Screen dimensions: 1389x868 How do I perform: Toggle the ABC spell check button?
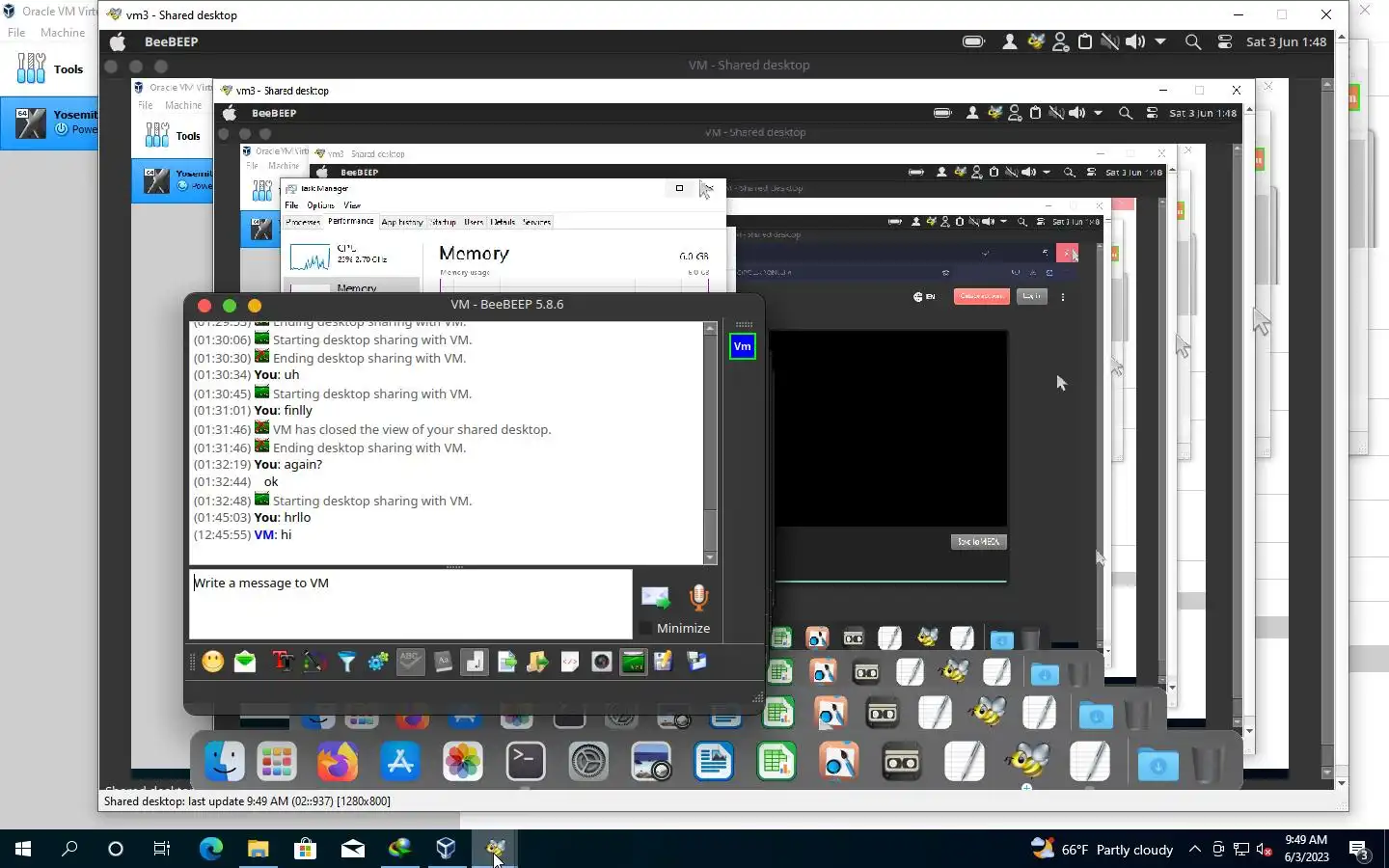410,662
